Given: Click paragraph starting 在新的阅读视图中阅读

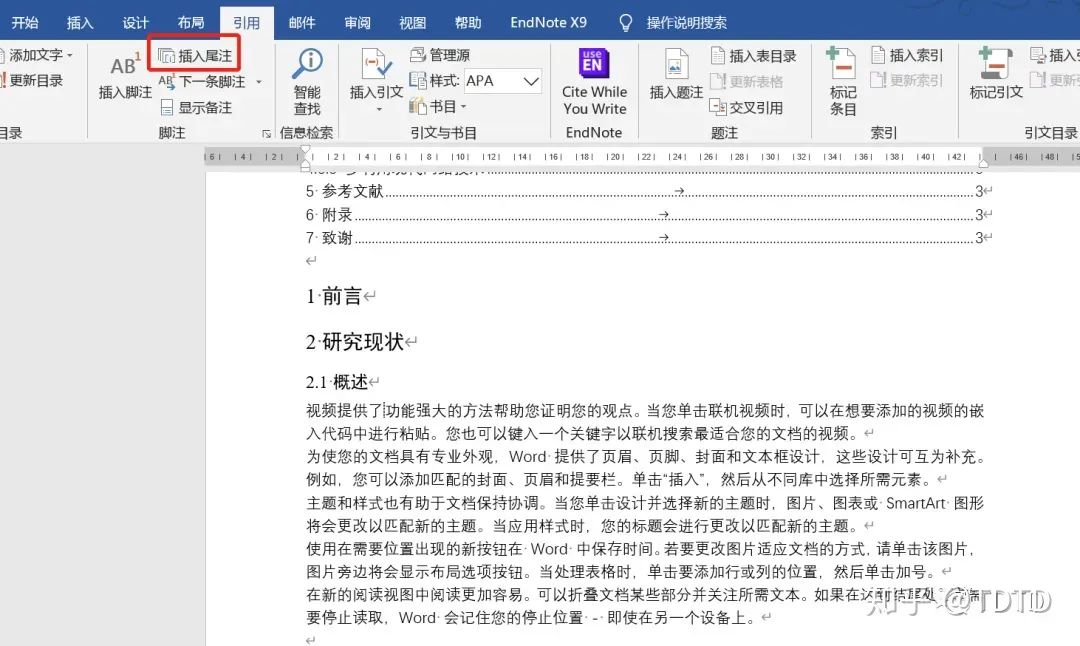Looking at the screenshot, I should click(x=645, y=606).
